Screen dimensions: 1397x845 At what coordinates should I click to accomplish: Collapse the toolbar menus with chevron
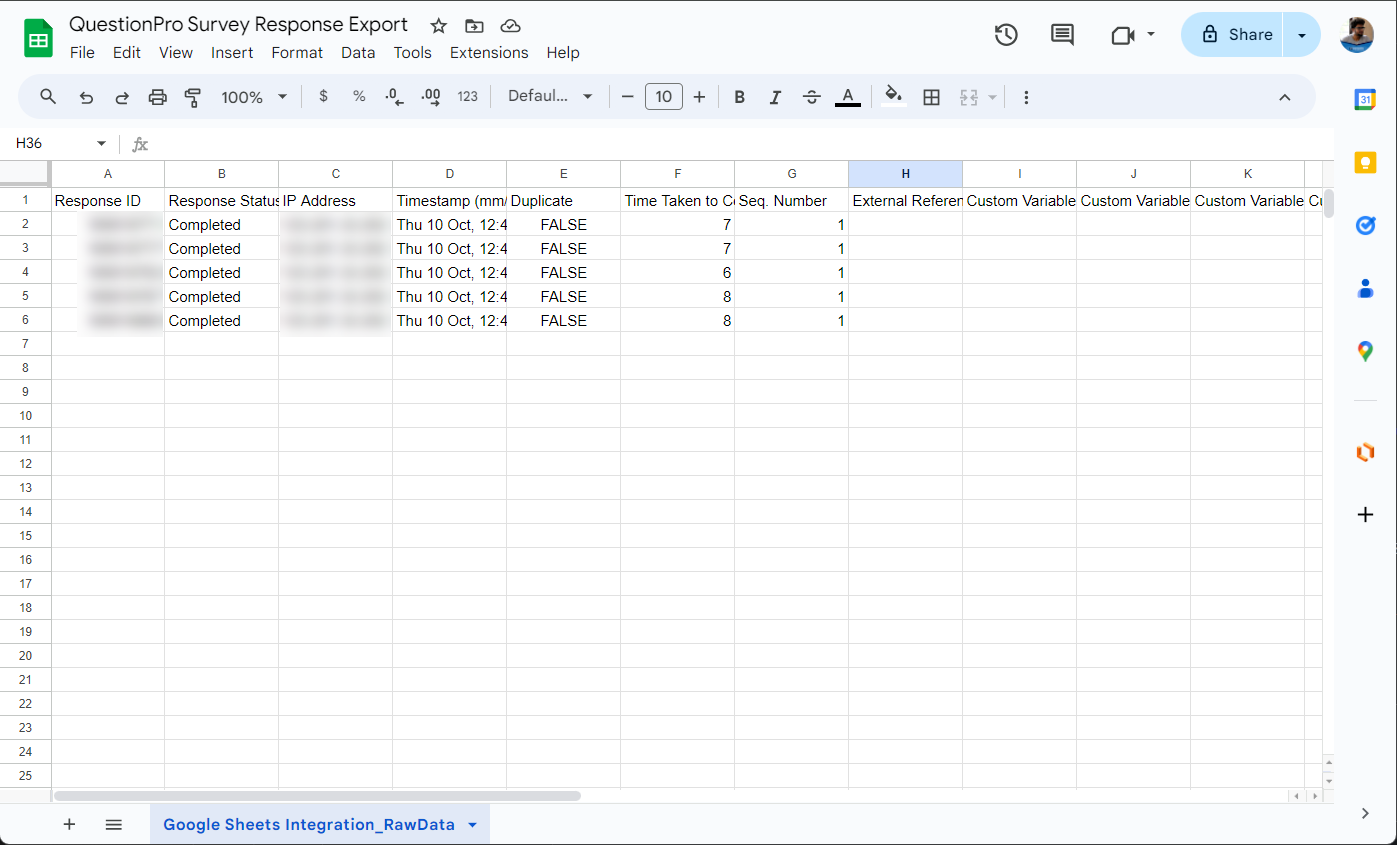pyautogui.click(x=1285, y=97)
